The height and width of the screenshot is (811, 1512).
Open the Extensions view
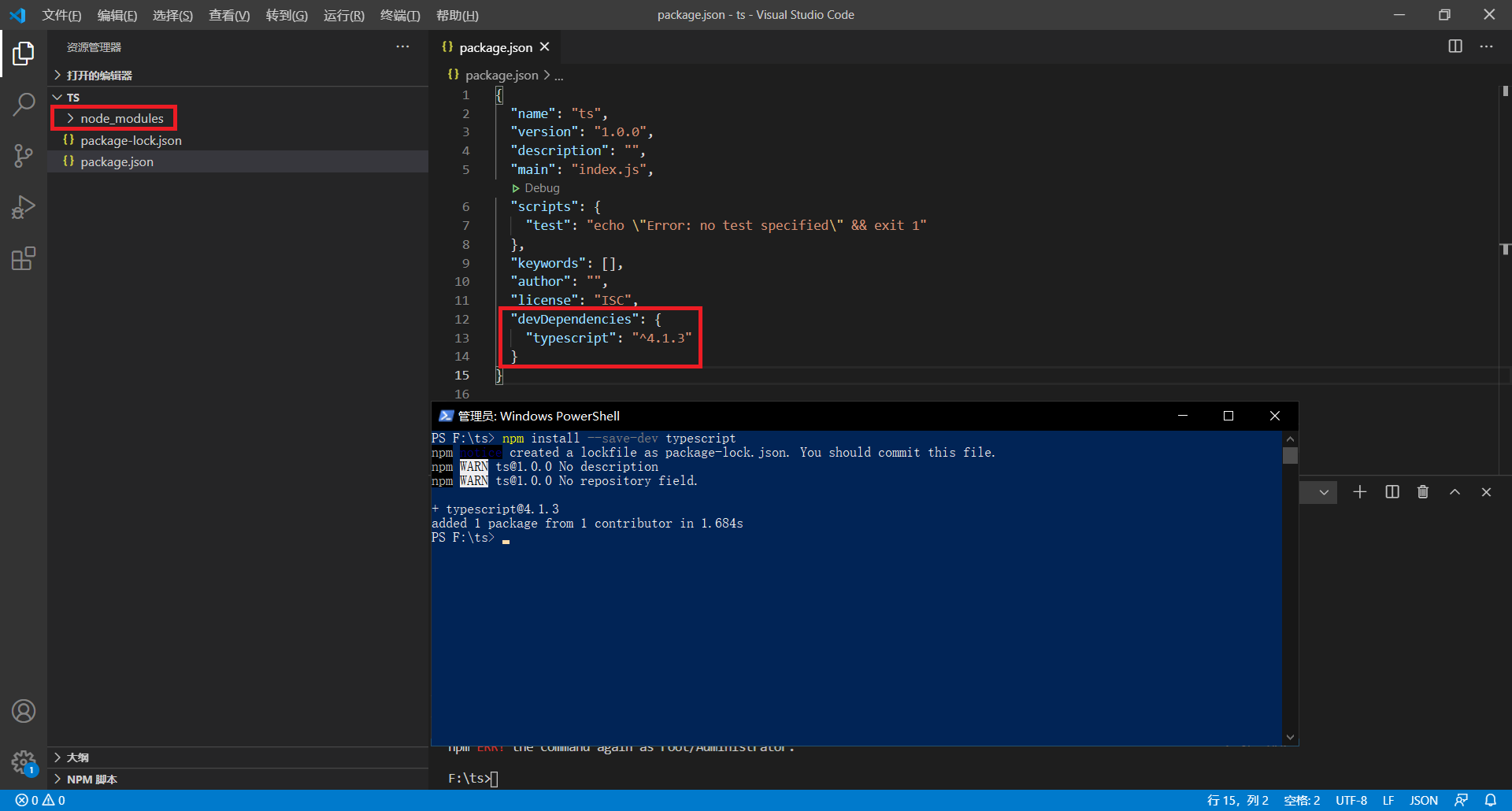[24, 258]
